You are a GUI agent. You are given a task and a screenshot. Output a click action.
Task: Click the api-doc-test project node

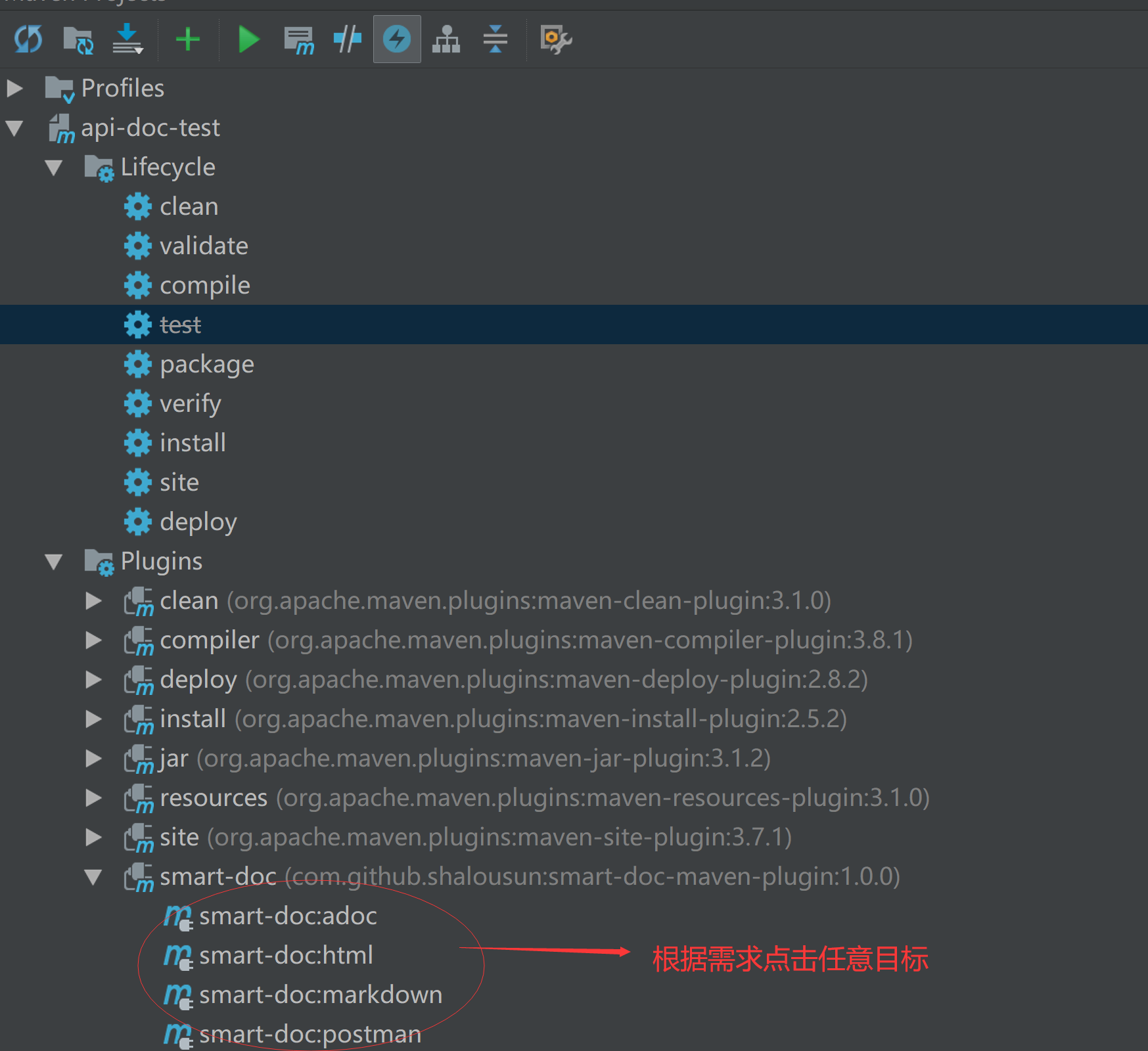coord(150,127)
